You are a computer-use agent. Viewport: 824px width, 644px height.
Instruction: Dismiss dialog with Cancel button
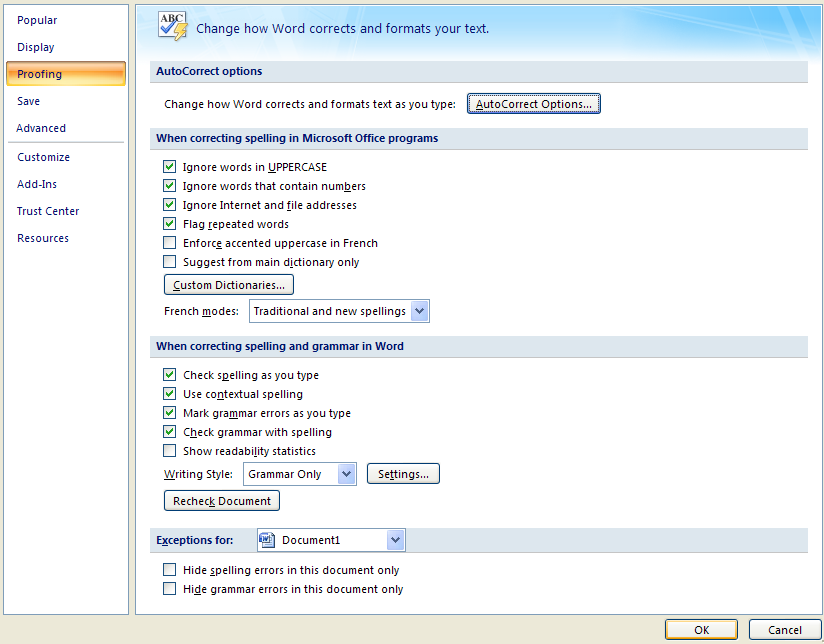click(x=785, y=629)
